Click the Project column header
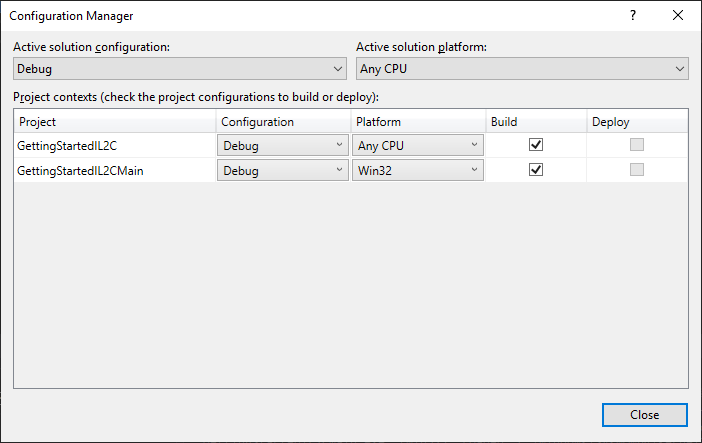 coord(115,122)
